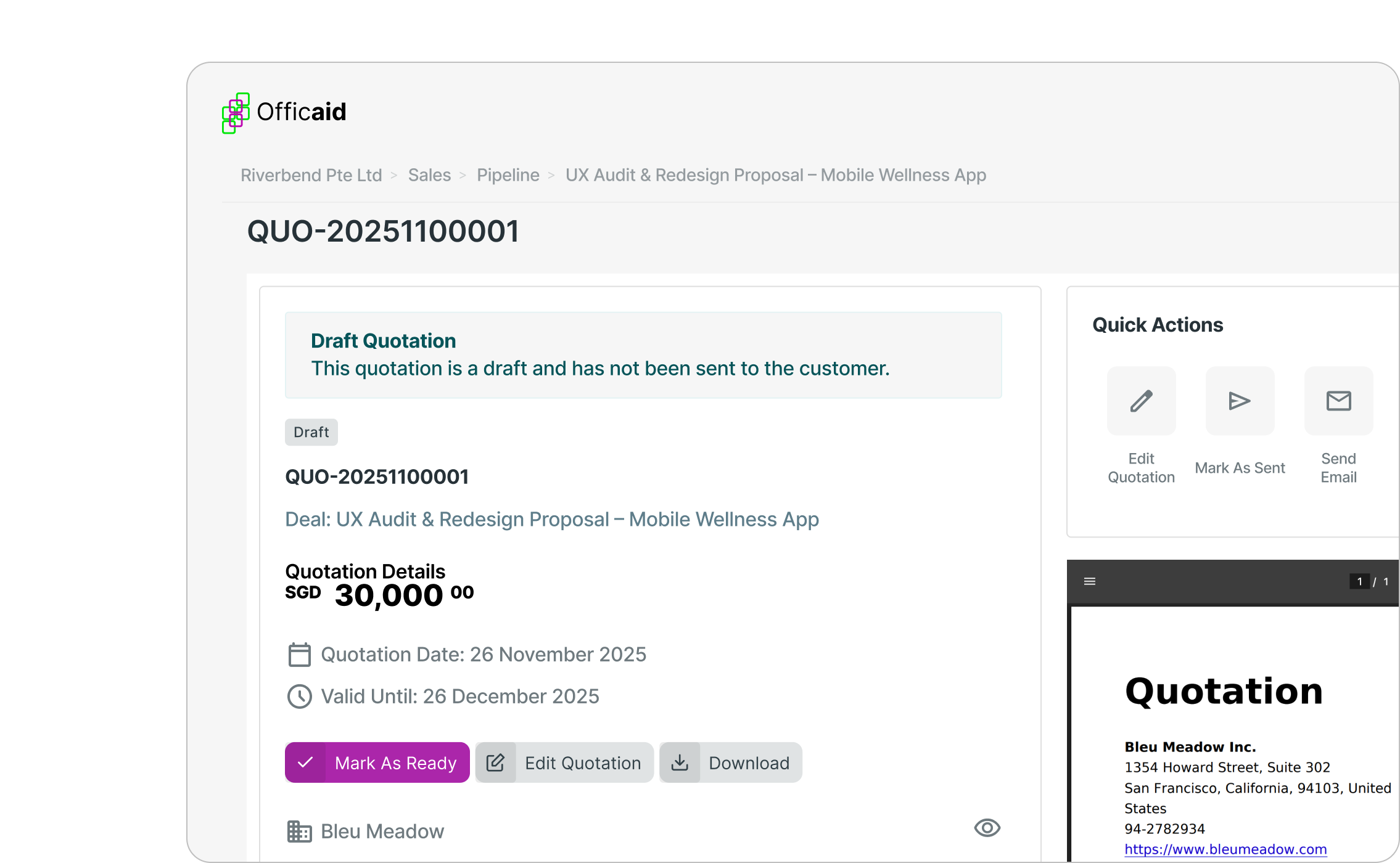This screenshot has width=1400, height=863.
Task: Click the calendar icon beside Quotation Date
Action: pos(300,655)
